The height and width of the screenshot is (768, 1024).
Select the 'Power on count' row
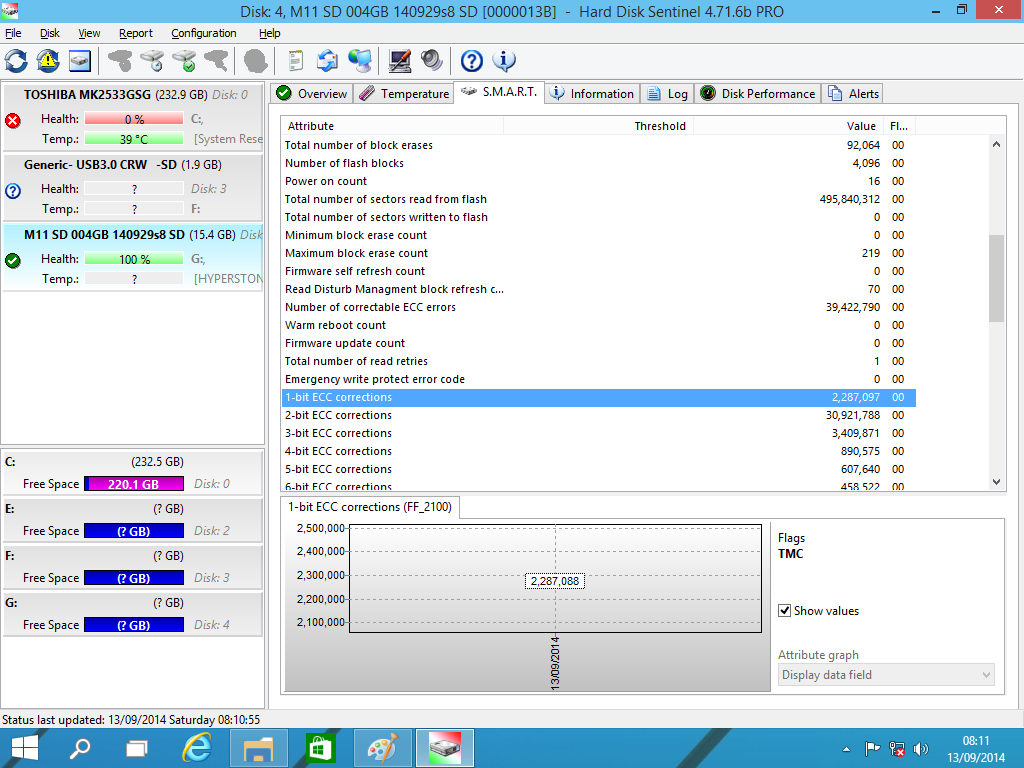[599, 181]
